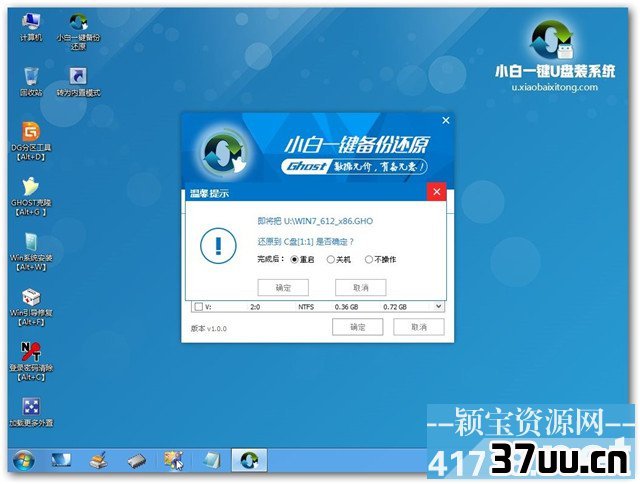Click the 2:0 cell in partition row
This screenshot has height=484, width=640.
pos(255,307)
